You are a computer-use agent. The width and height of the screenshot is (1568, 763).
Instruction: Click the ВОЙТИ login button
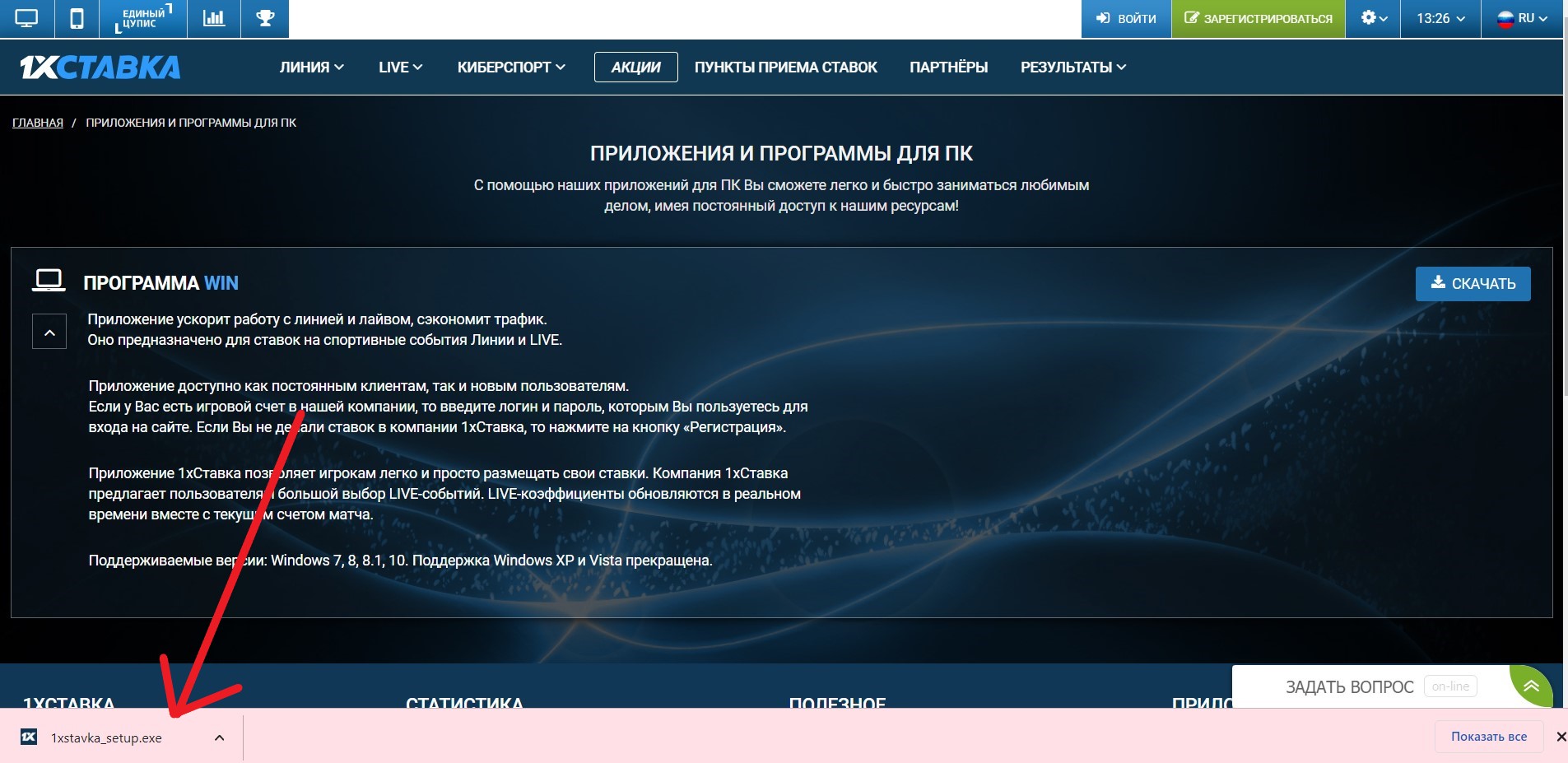pyautogui.click(x=1126, y=18)
